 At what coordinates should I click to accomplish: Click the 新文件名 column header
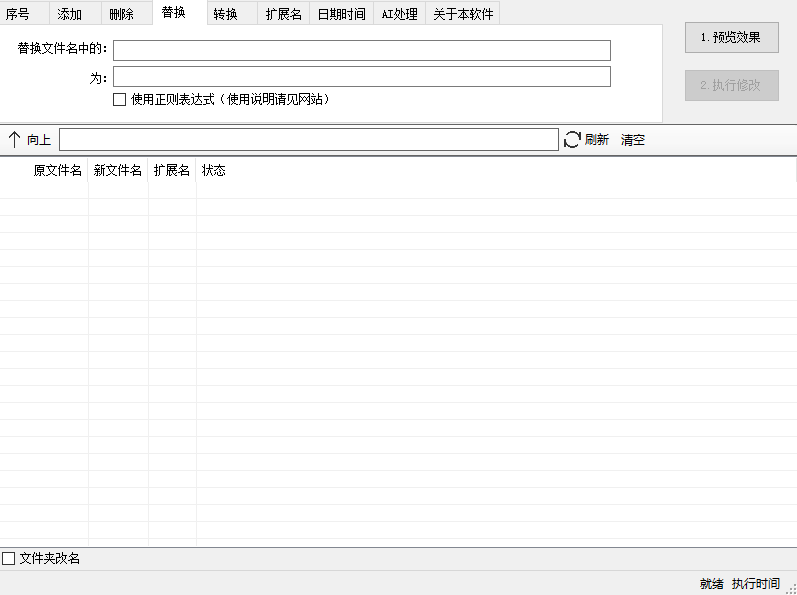point(118,170)
